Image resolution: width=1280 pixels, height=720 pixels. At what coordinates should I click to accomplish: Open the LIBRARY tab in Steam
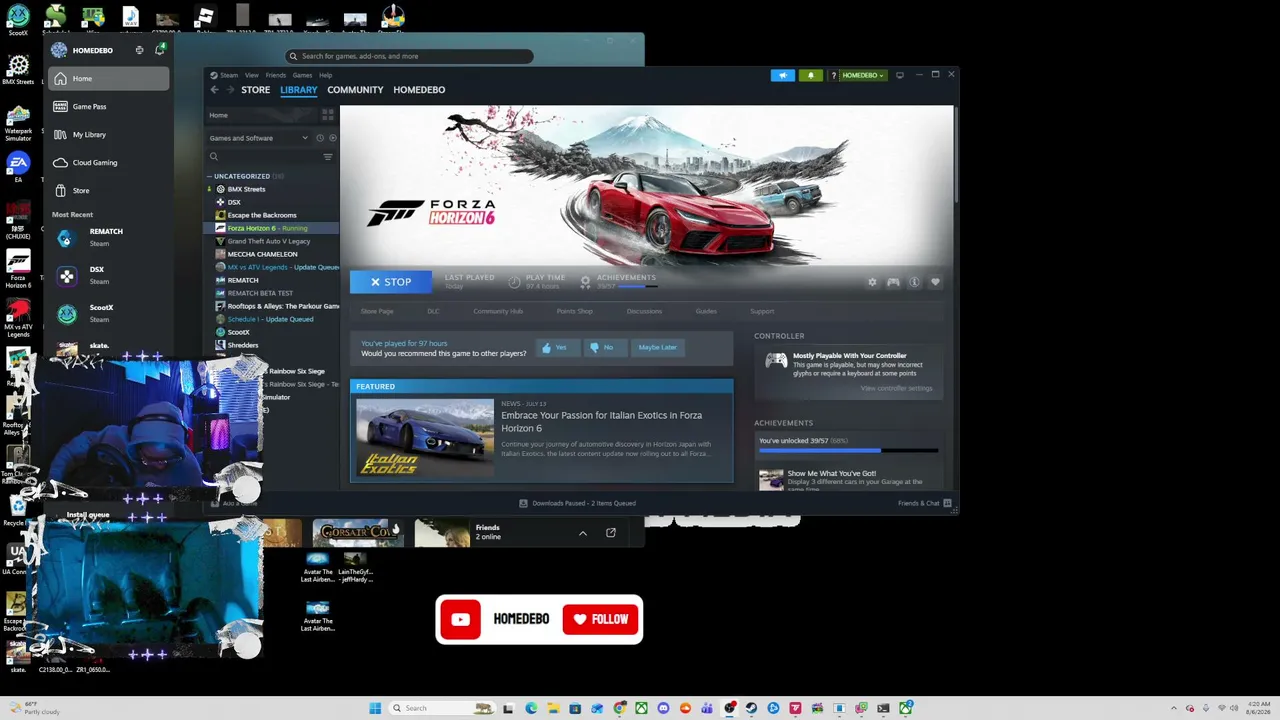coord(298,90)
